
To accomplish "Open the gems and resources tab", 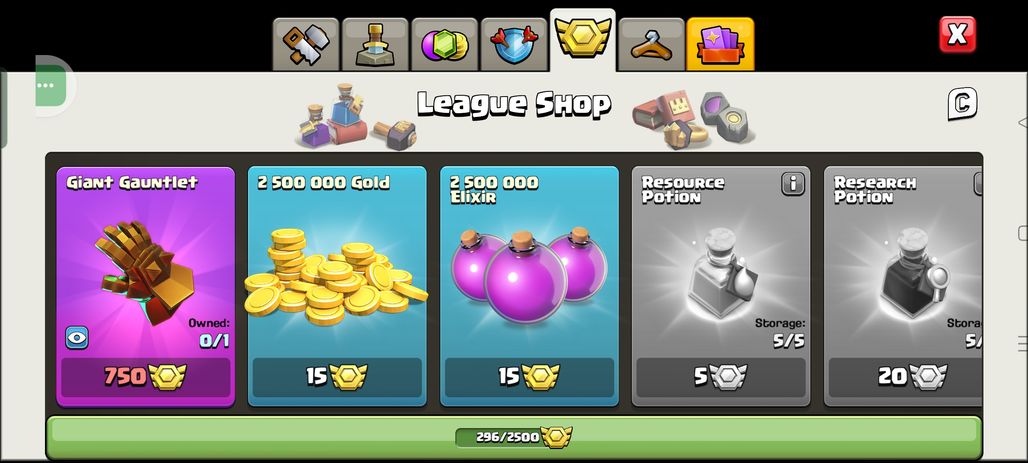I will pyautogui.click(x=445, y=44).
